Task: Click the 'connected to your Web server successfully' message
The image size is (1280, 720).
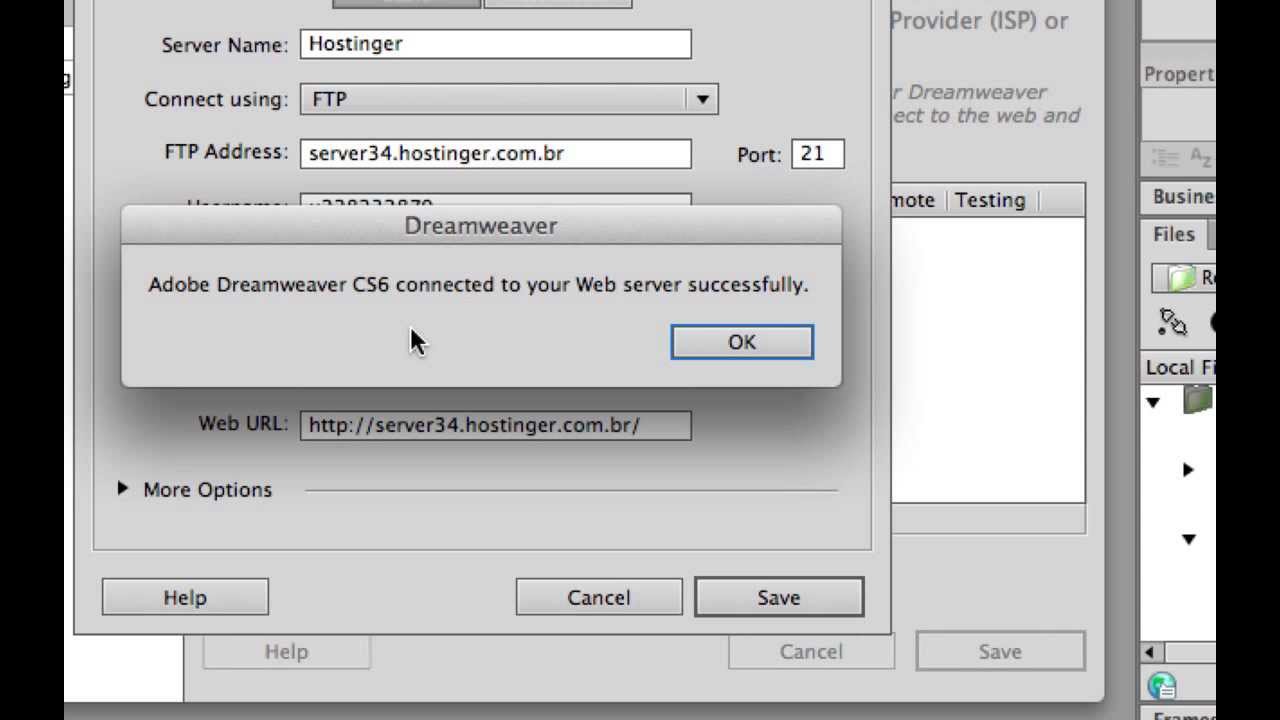Action: 602,284
